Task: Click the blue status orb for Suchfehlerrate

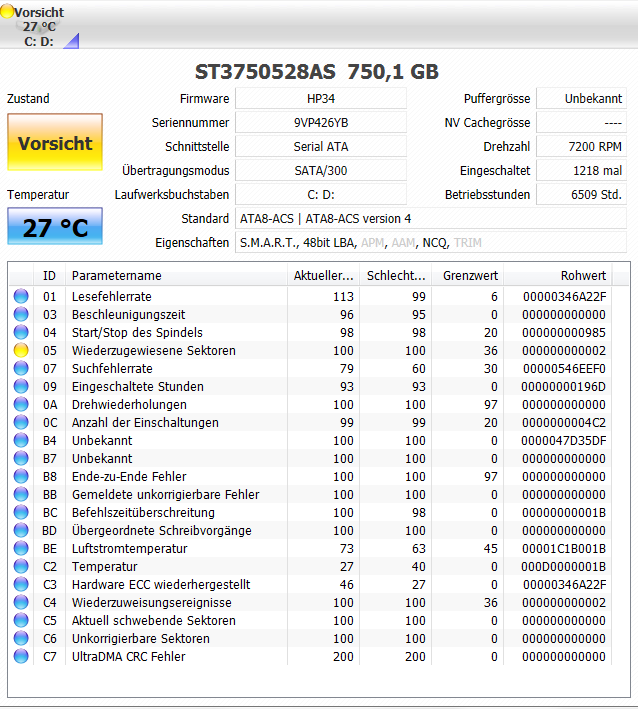Action: [x=21, y=368]
